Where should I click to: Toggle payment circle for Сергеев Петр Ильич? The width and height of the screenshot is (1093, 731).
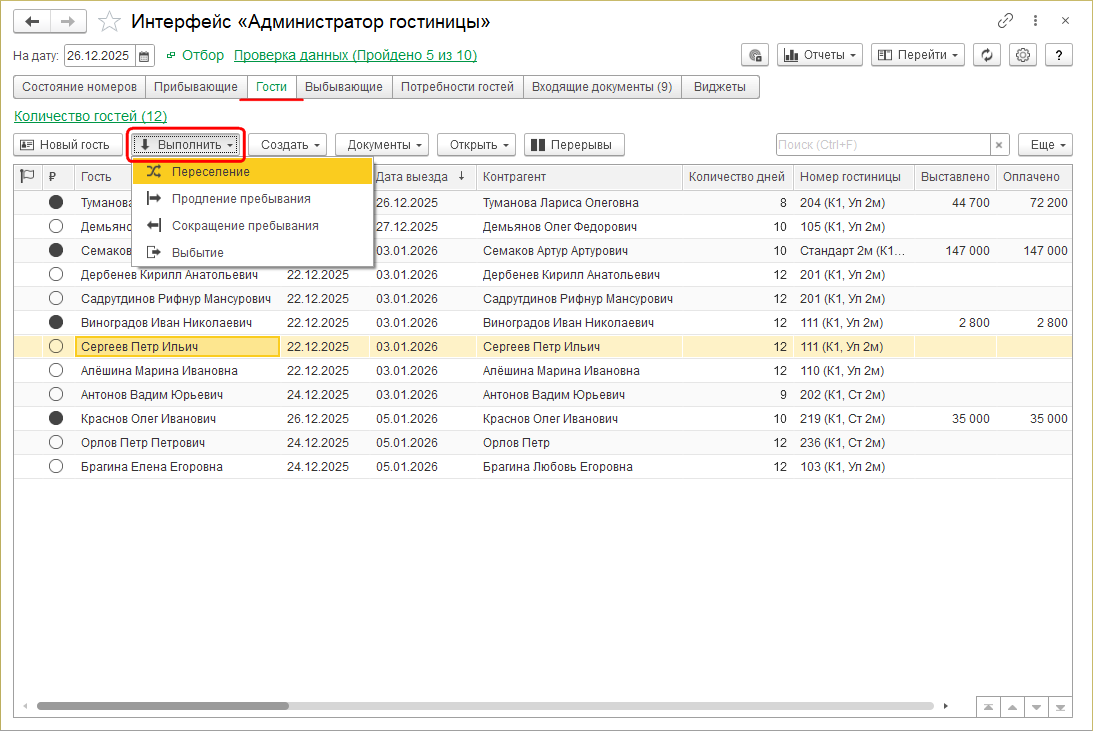(x=56, y=346)
